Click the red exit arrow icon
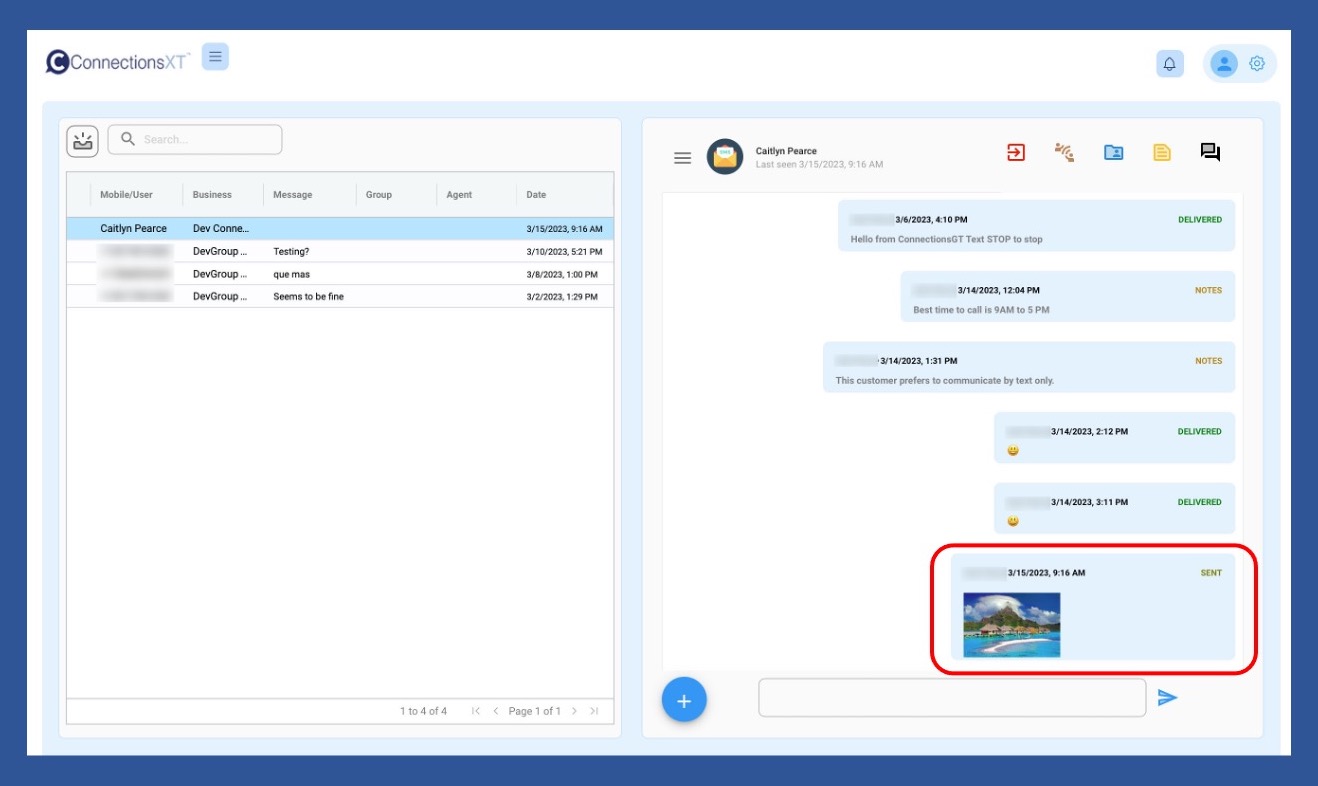Screen dimensions: 1318x786 [x=1016, y=153]
